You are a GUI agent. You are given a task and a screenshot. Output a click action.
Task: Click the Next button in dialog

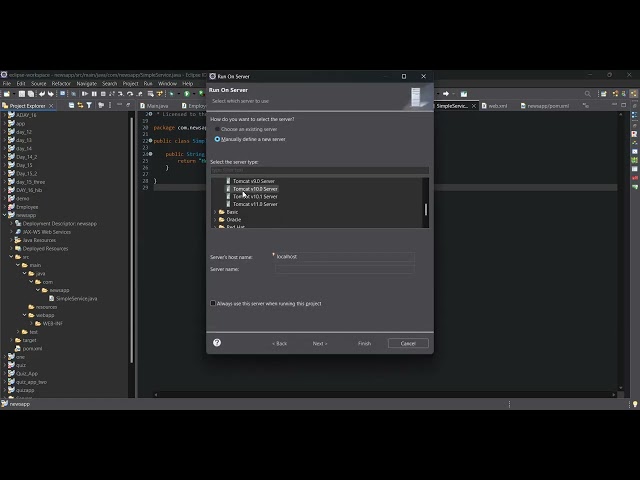pos(320,343)
